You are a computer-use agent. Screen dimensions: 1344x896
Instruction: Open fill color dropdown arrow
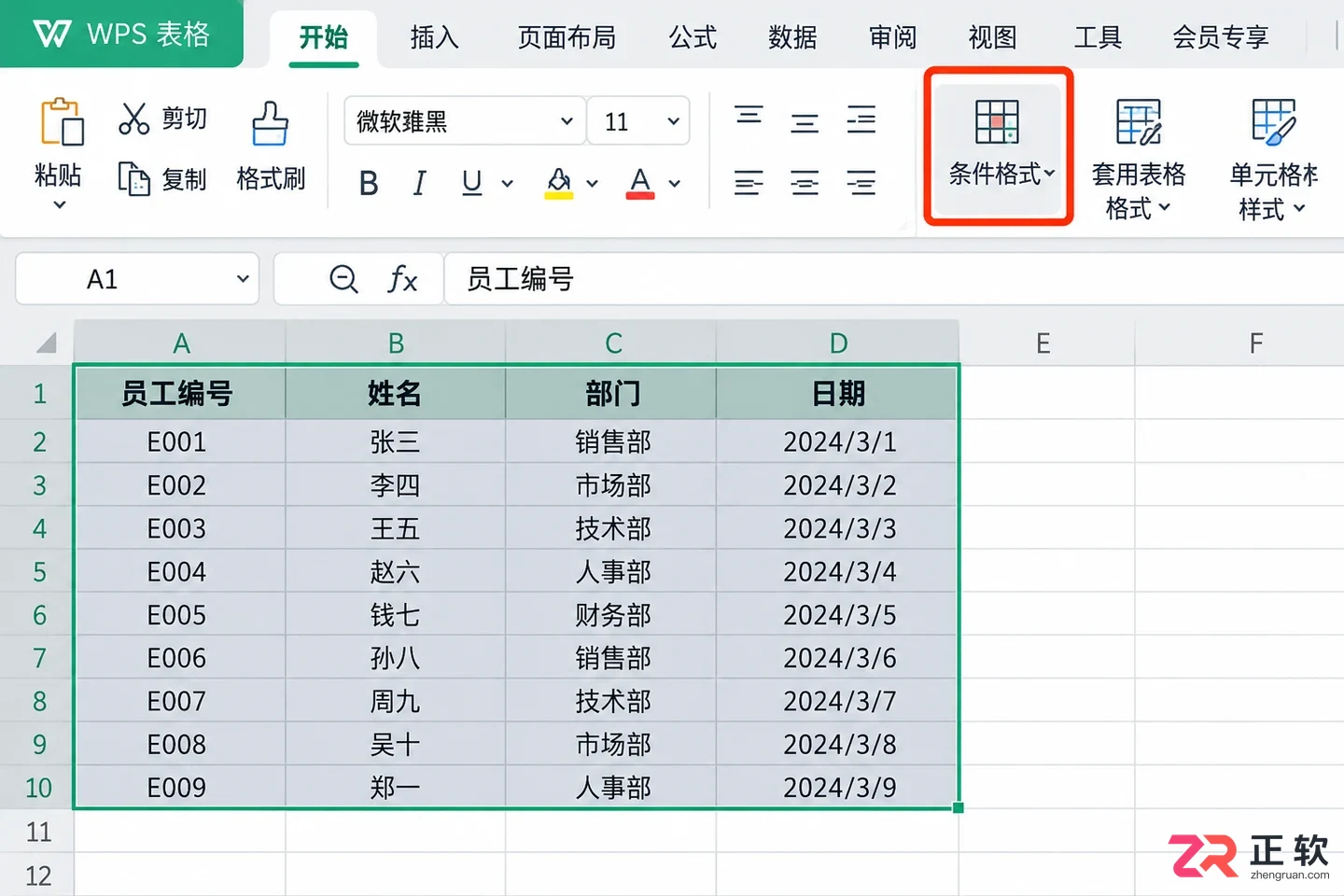coord(592,184)
